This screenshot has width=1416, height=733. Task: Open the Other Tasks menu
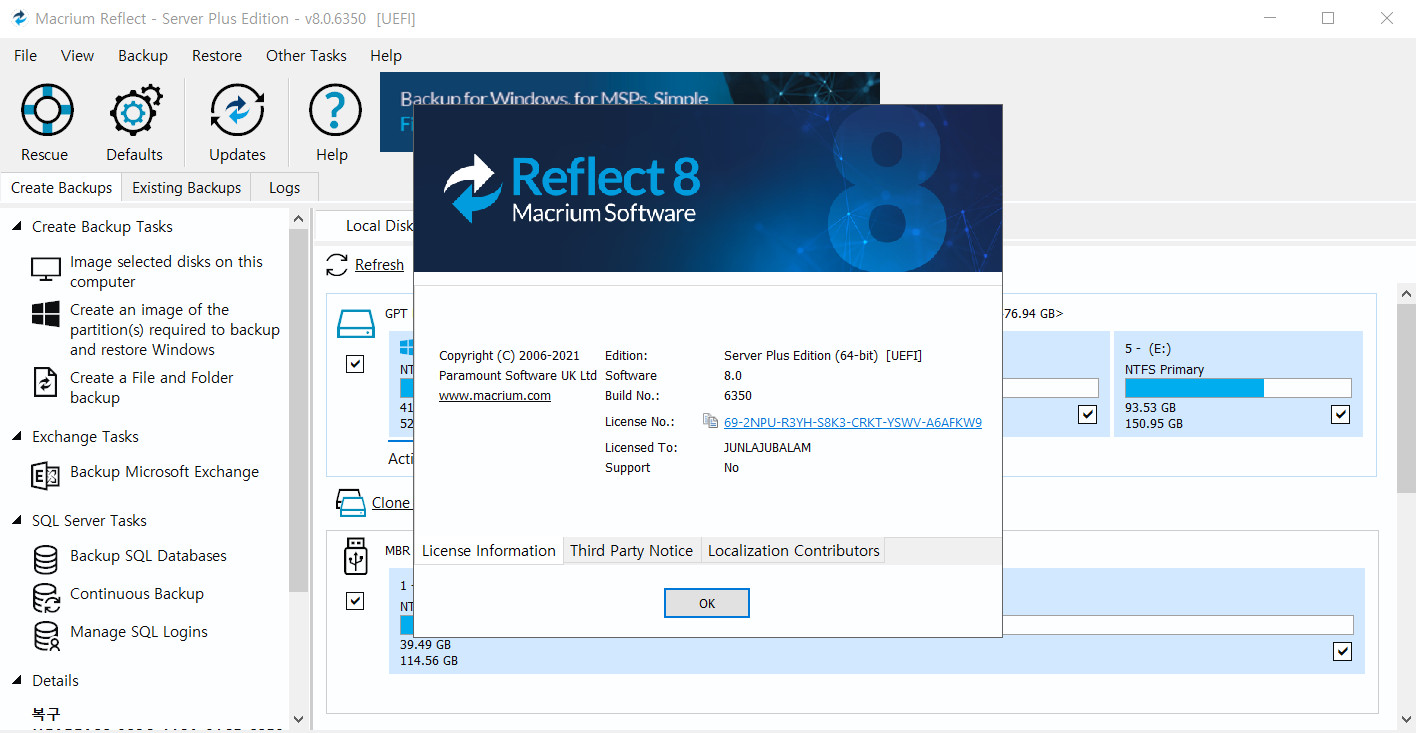click(306, 56)
